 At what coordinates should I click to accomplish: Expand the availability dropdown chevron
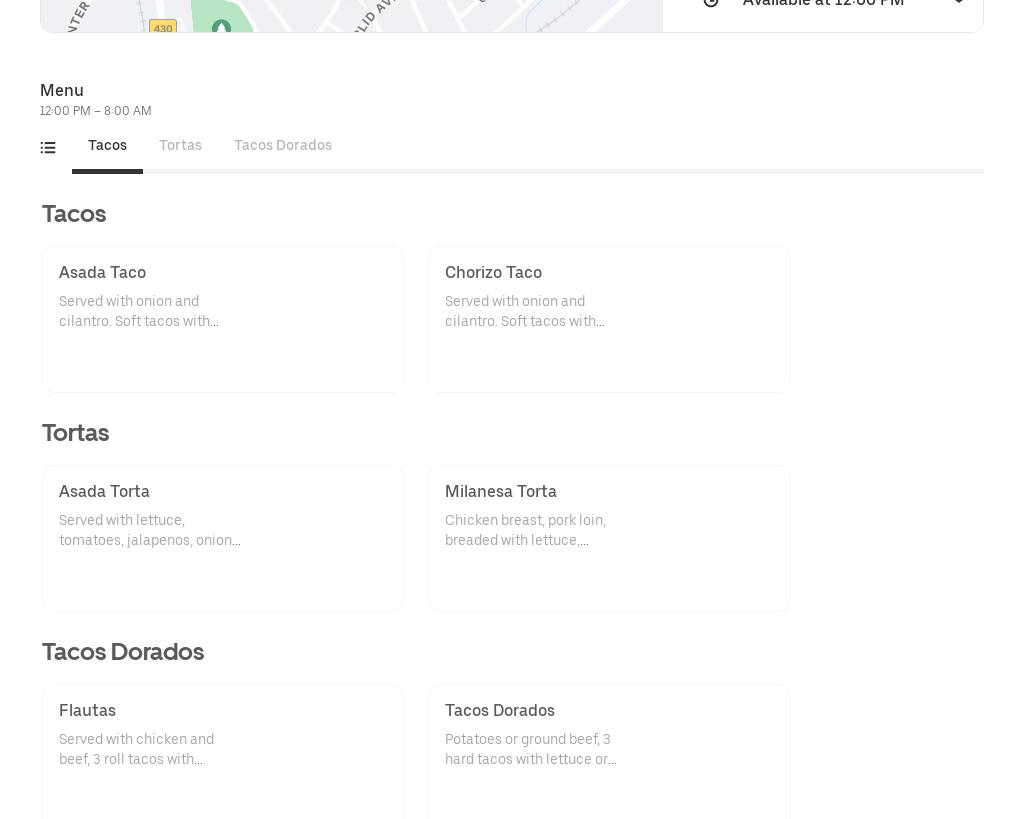click(x=958, y=3)
